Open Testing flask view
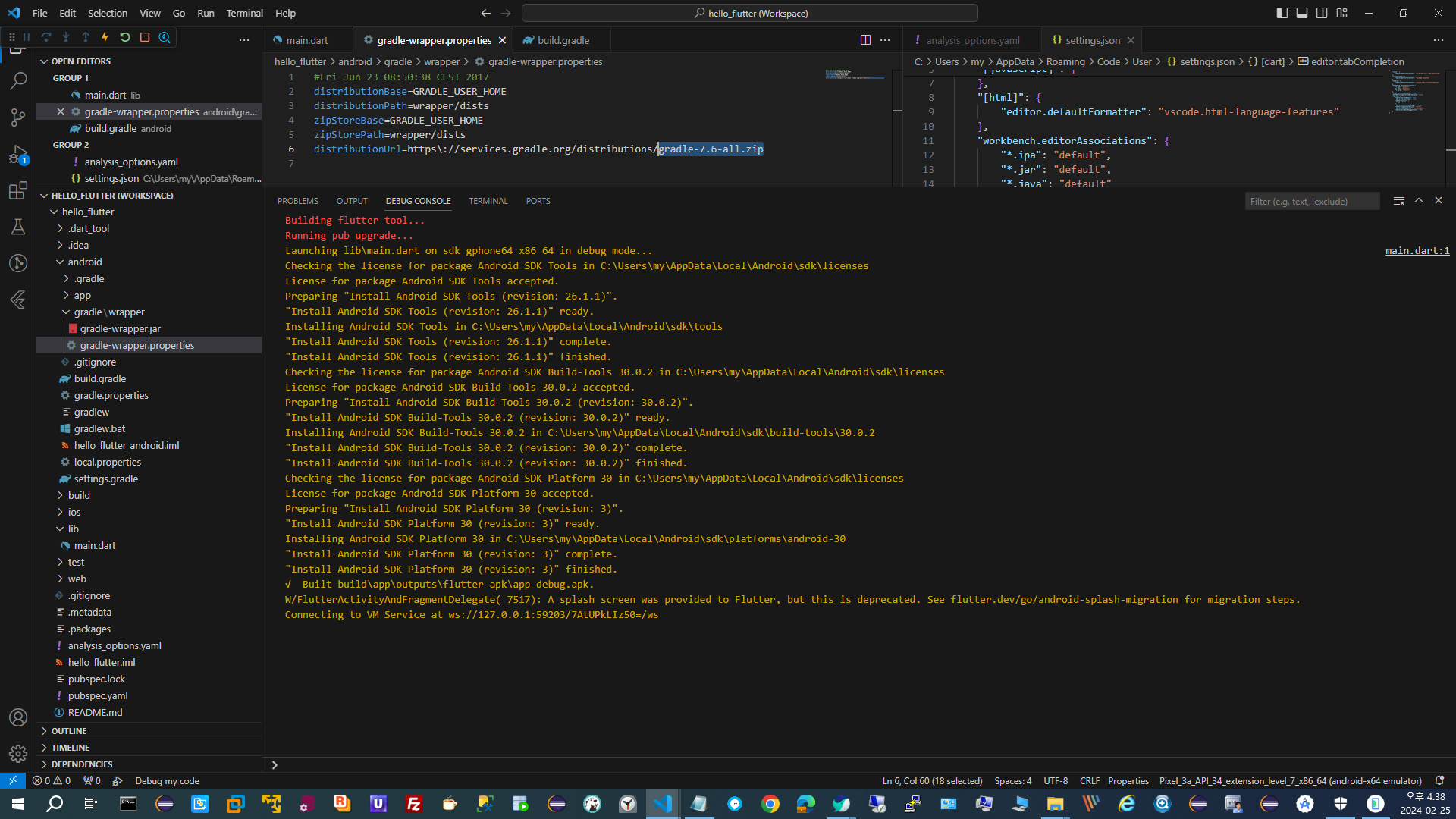The width and height of the screenshot is (1456, 819). pyautogui.click(x=18, y=227)
